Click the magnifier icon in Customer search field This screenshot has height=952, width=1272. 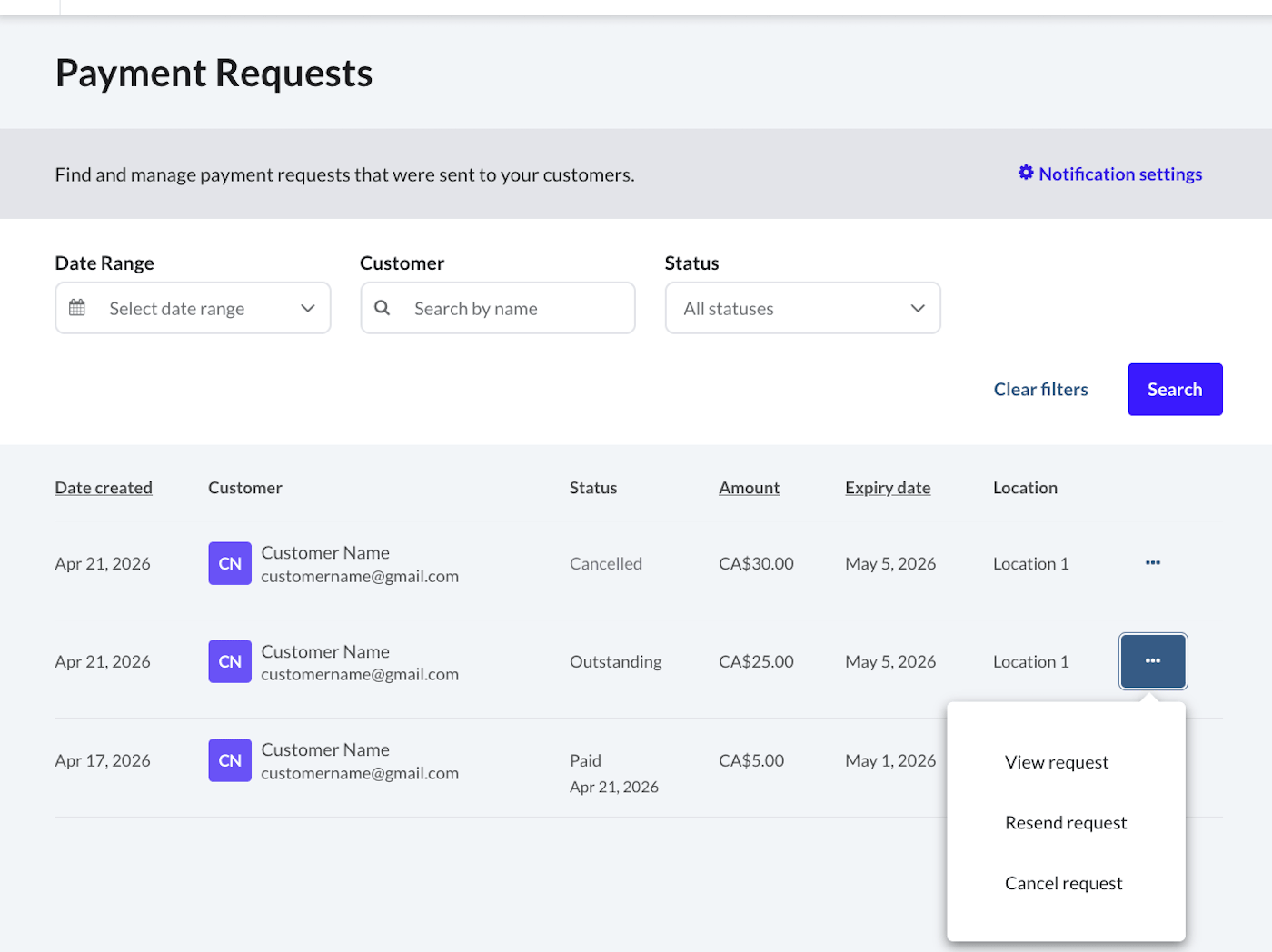pos(383,308)
